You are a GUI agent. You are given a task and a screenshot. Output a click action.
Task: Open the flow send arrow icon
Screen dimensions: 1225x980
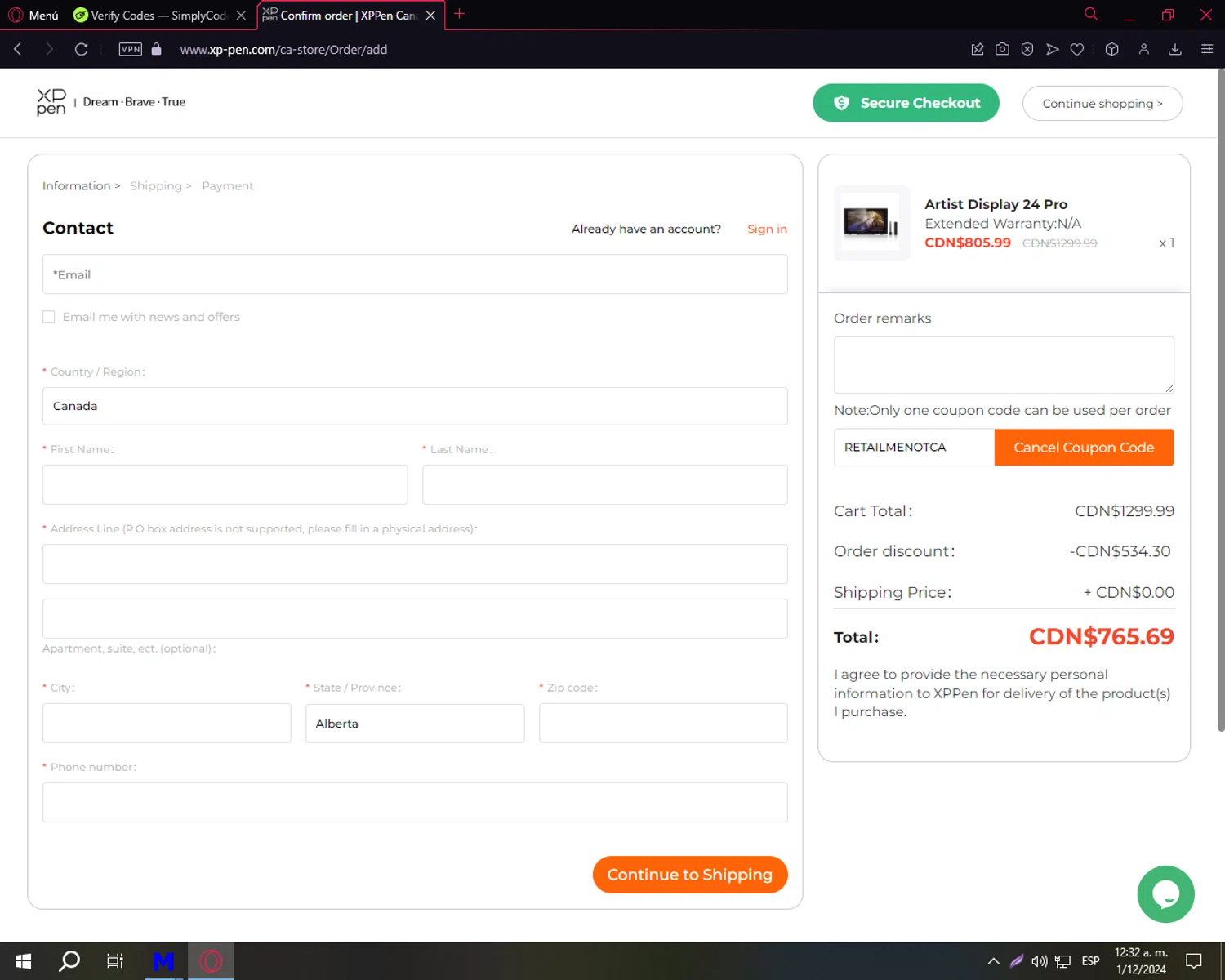point(1053,49)
